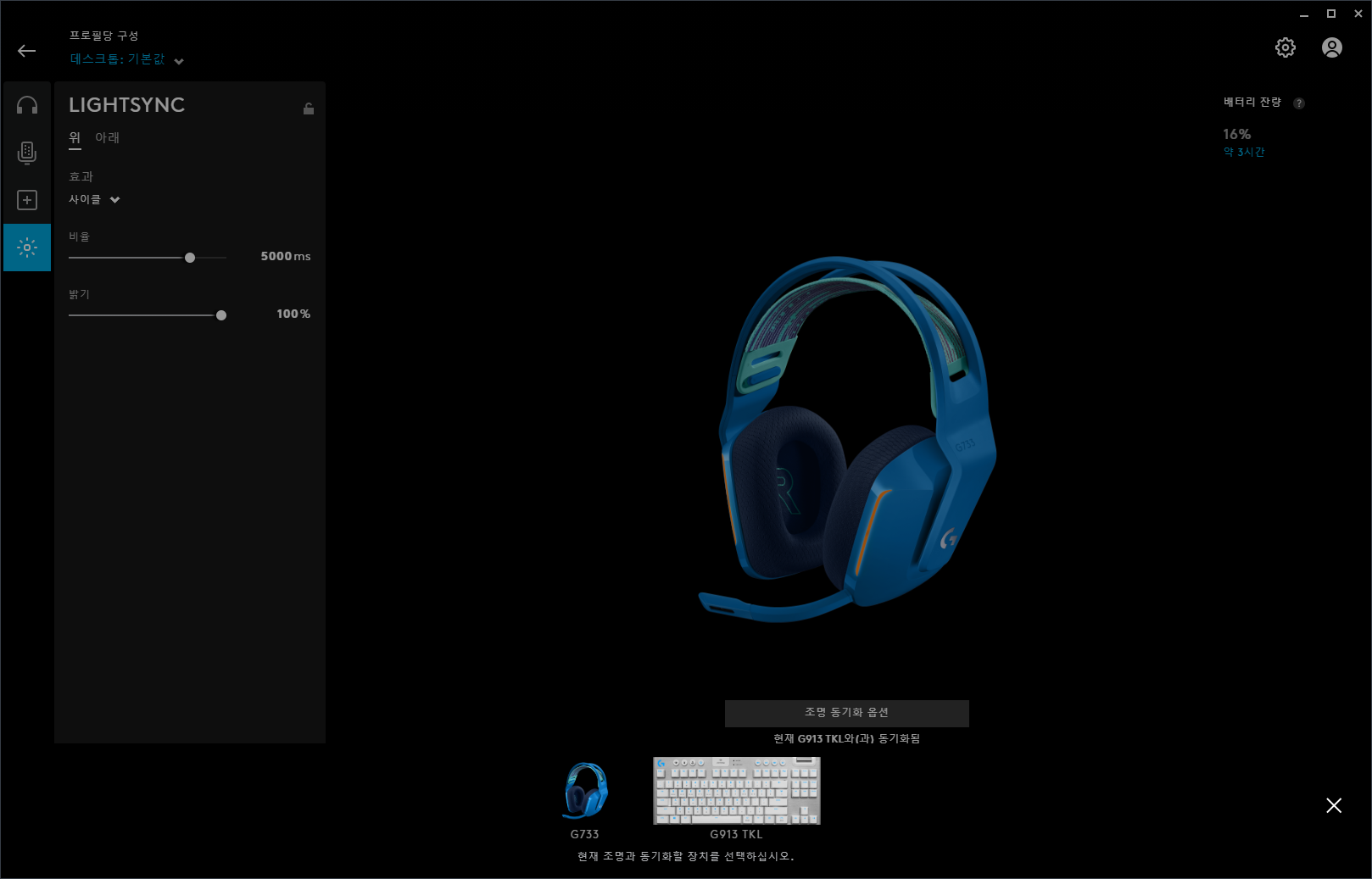Click the 조명 동기화 옵션 button
Screen dimensions: 1372x879
pos(846,713)
